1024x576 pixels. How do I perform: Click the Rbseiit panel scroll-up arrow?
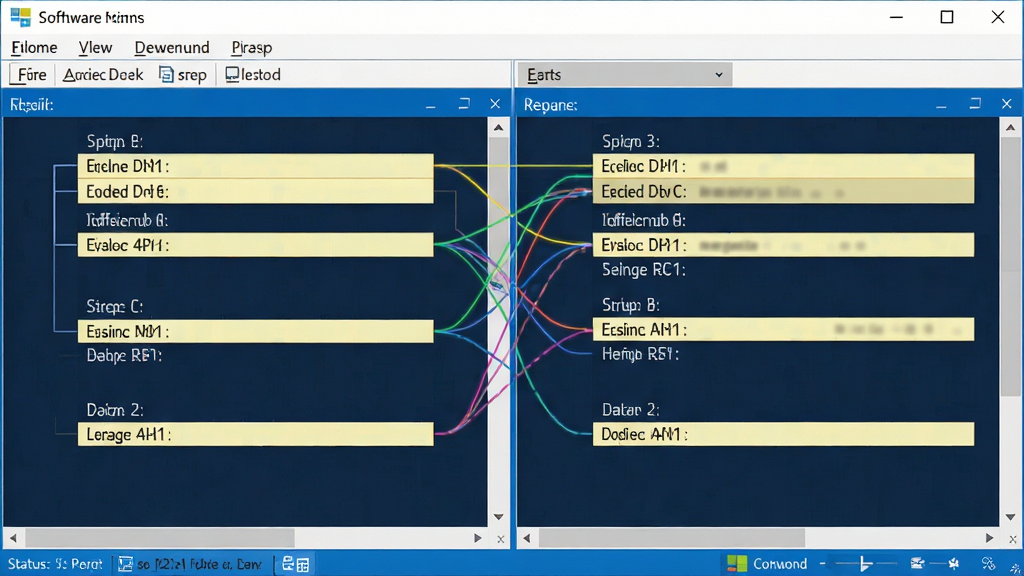[499, 127]
